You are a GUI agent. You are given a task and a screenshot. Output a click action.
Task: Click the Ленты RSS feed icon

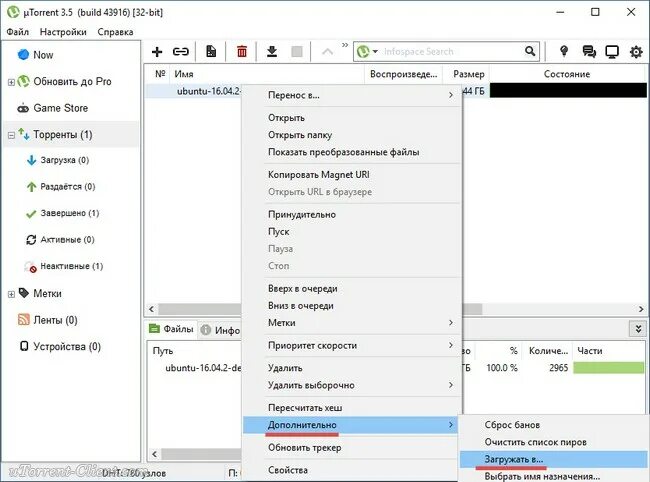pyautogui.click(x=24, y=319)
